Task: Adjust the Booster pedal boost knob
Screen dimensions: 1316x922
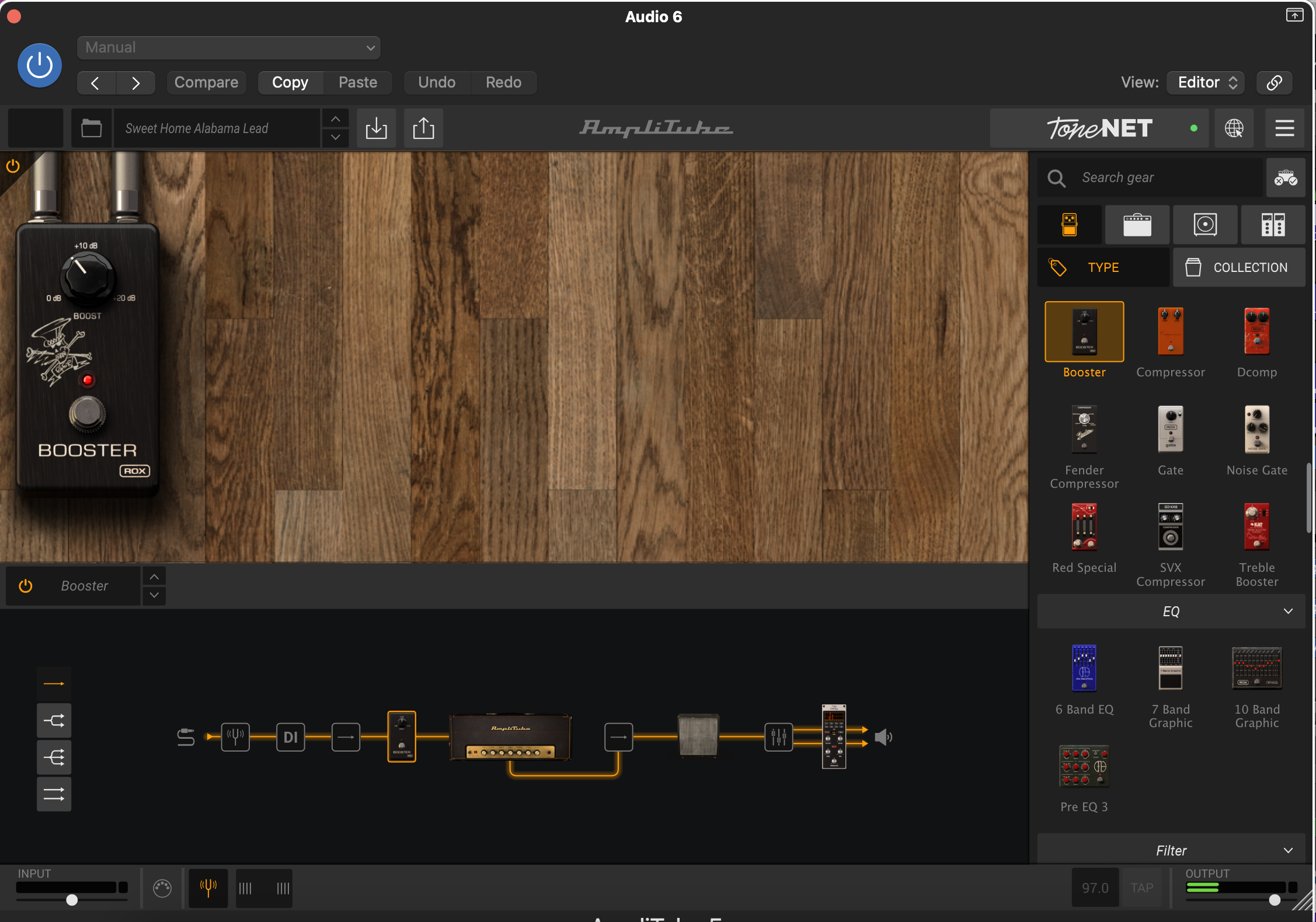Action: (x=87, y=277)
